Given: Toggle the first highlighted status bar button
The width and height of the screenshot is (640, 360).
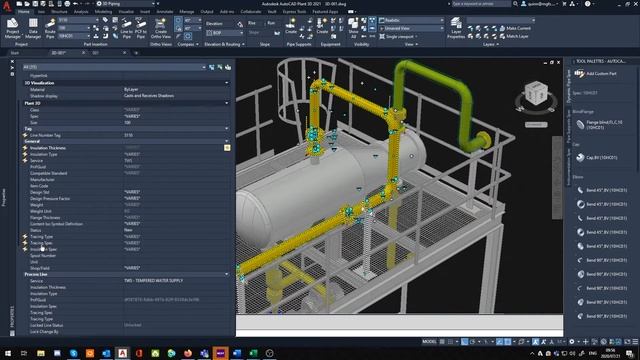Looking at the screenshot, I should [464, 342].
